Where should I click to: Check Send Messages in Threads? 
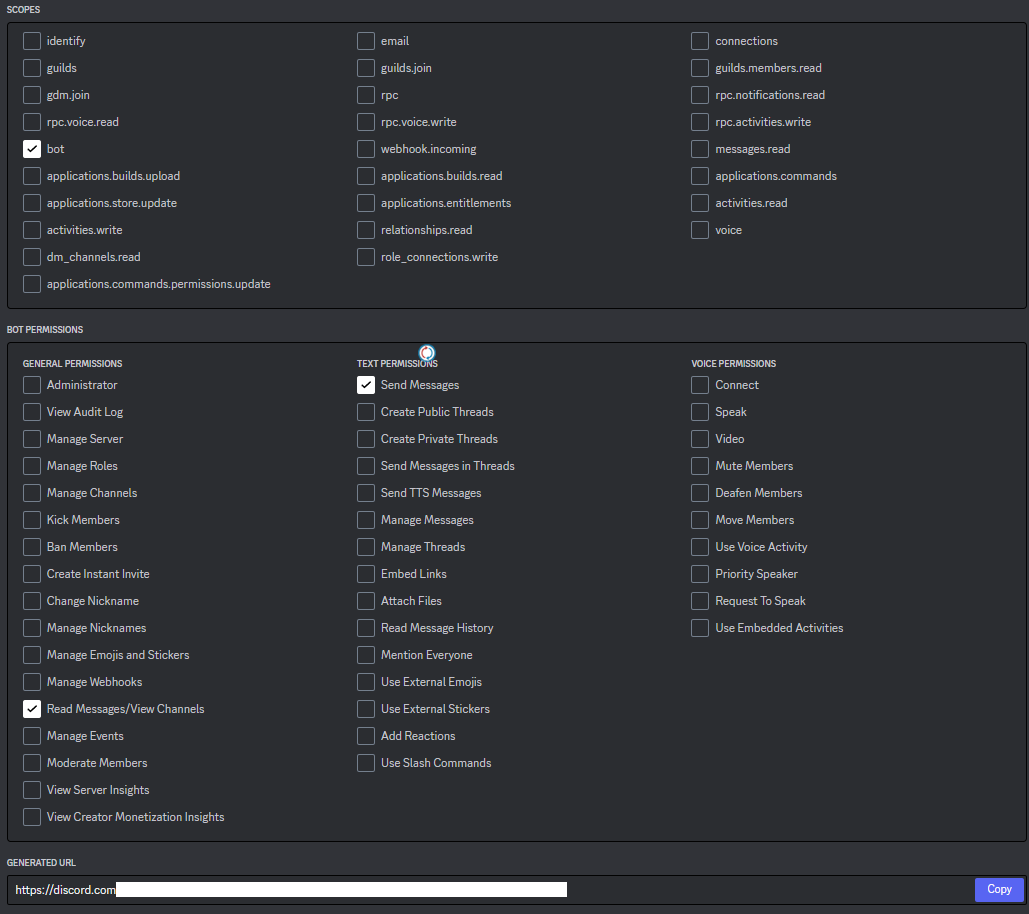click(x=366, y=465)
